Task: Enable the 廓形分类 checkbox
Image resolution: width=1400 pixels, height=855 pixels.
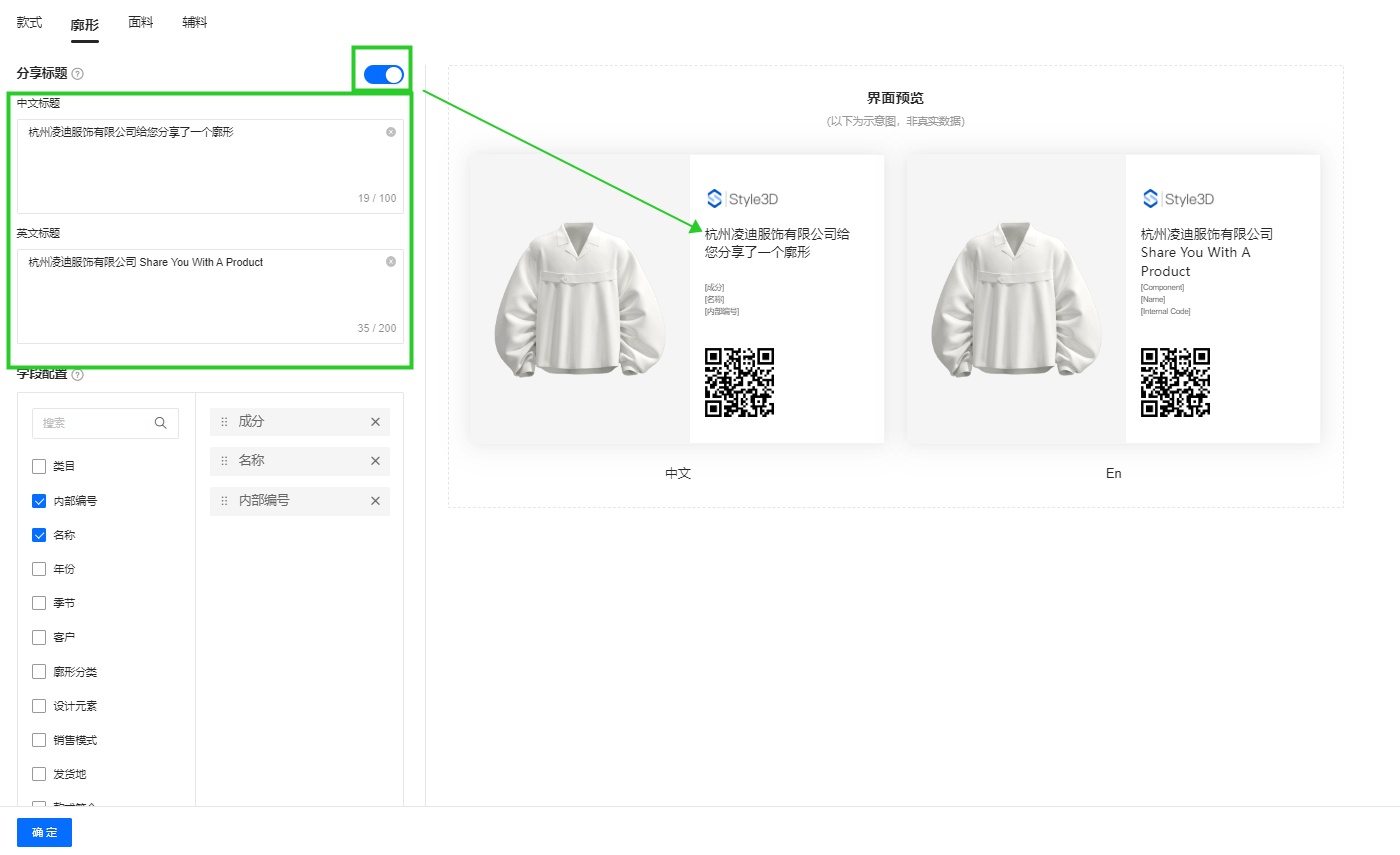Action: [x=39, y=672]
